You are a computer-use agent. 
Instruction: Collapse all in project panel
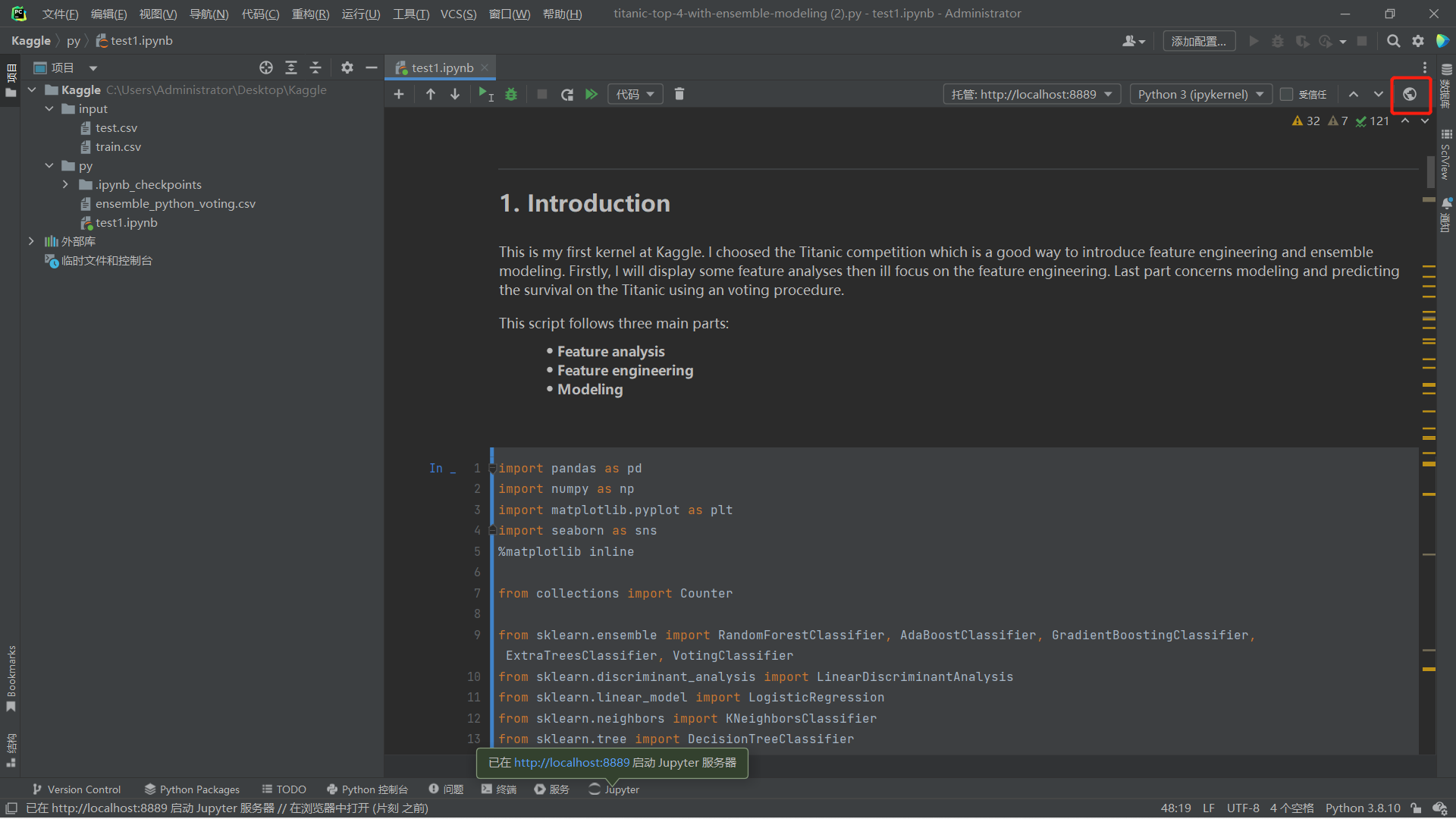pyautogui.click(x=315, y=67)
